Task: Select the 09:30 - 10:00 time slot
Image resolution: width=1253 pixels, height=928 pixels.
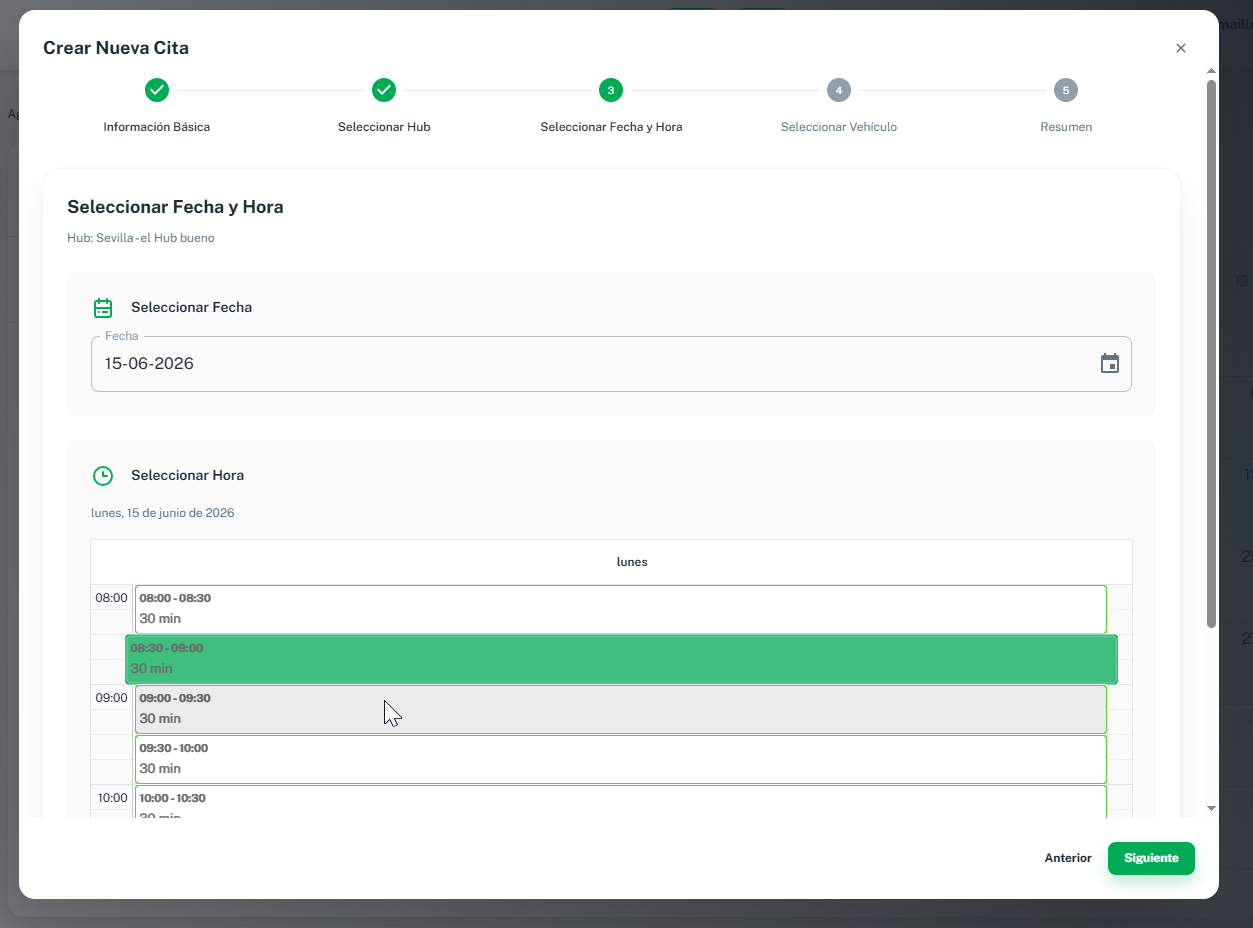Action: (x=621, y=759)
